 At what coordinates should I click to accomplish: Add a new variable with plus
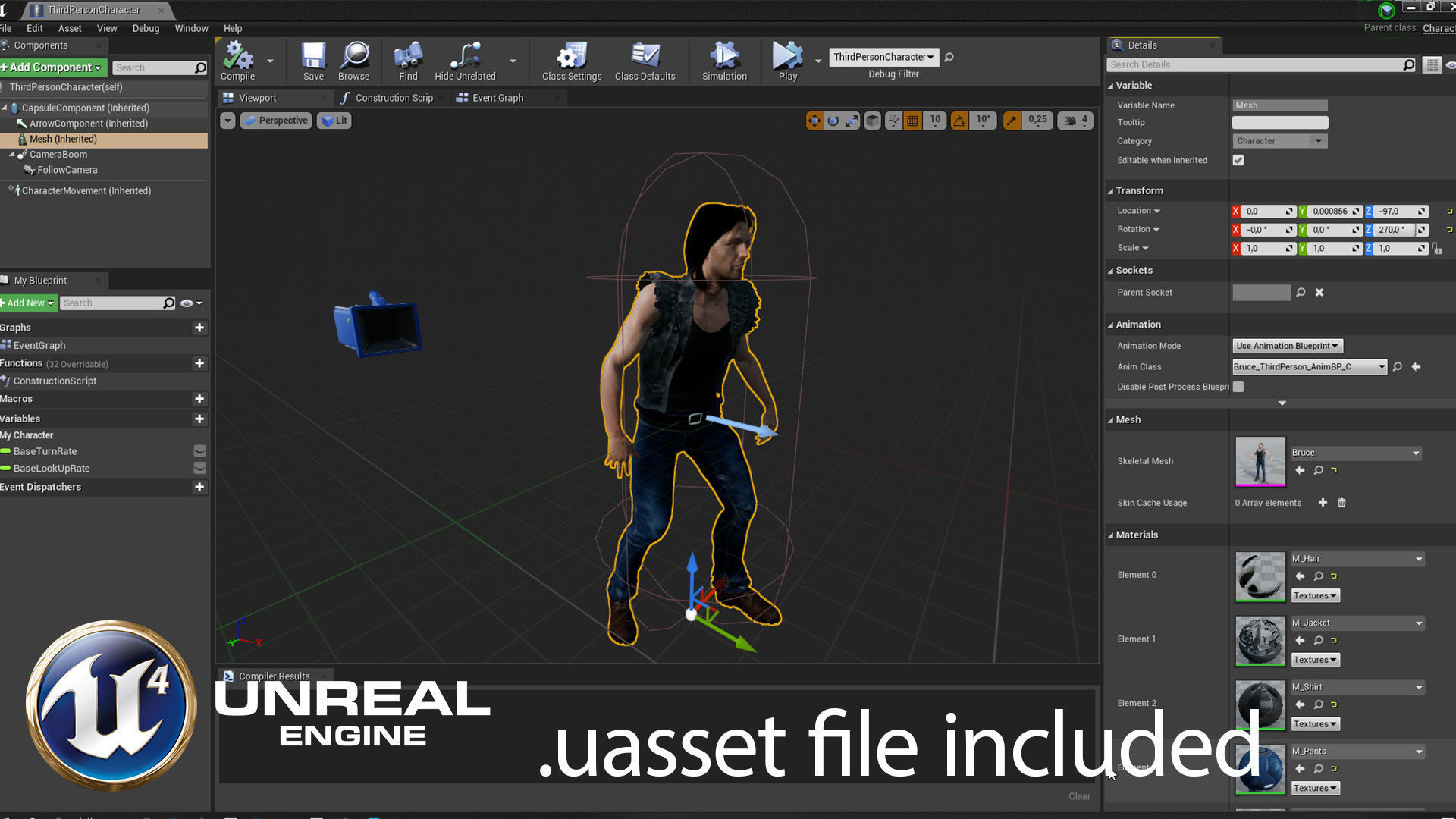click(199, 419)
